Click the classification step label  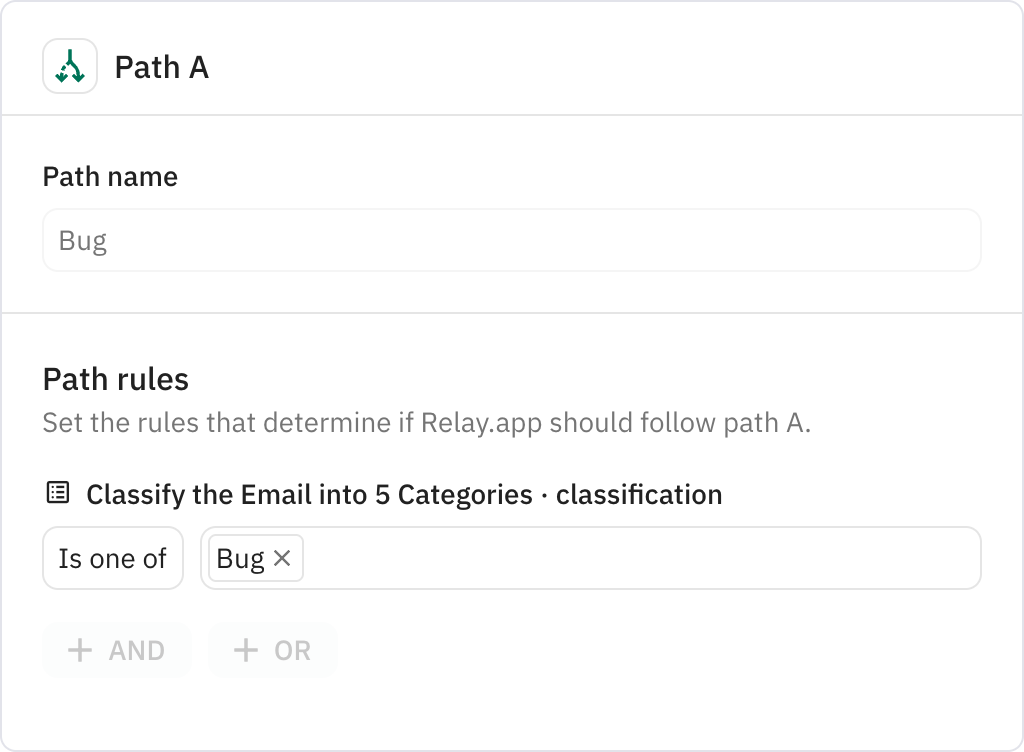click(640, 493)
